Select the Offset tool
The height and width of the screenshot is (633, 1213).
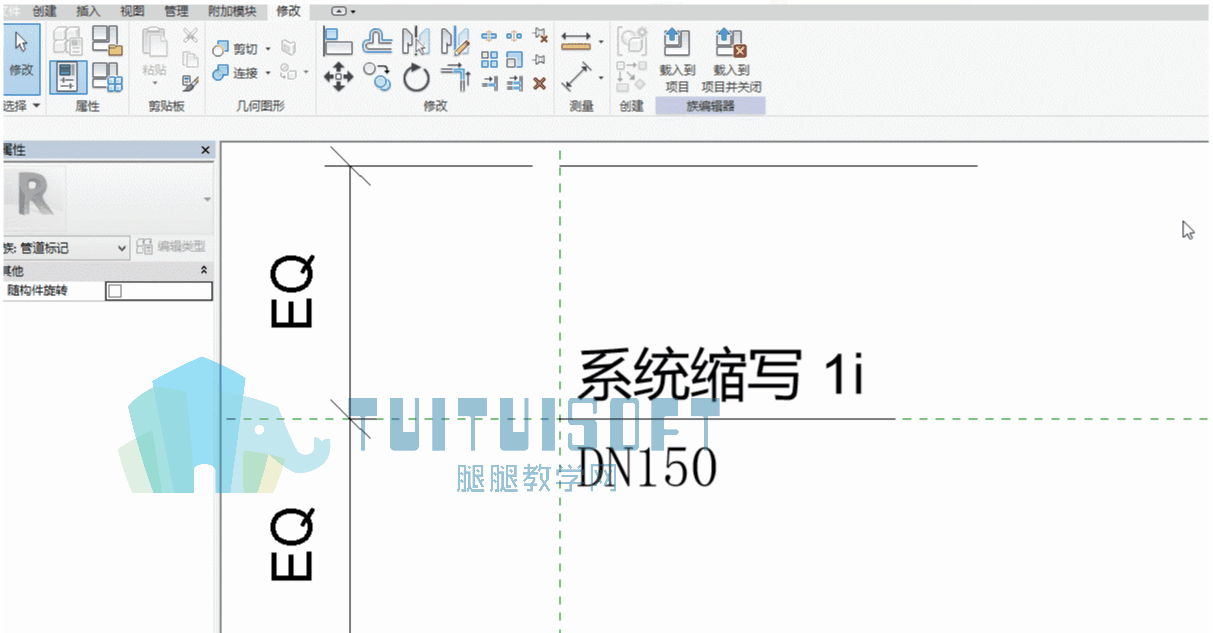(377, 41)
